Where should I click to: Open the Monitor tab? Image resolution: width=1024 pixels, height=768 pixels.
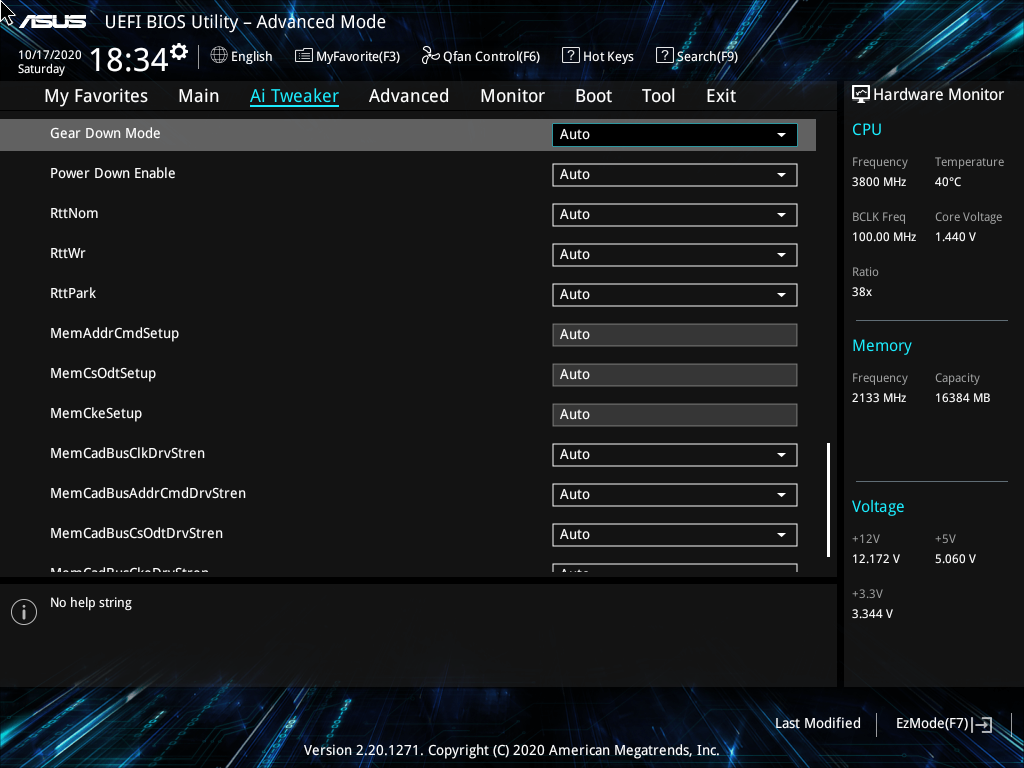513,96
